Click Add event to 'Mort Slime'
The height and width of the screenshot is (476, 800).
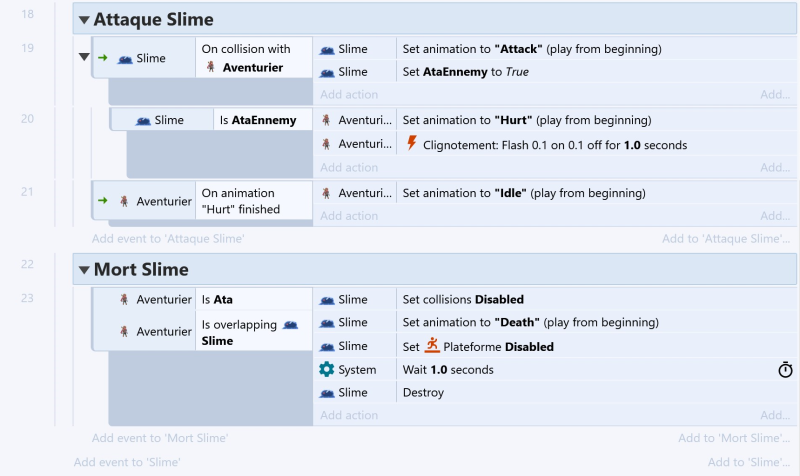pyautogui.click(x=160, y=438)
